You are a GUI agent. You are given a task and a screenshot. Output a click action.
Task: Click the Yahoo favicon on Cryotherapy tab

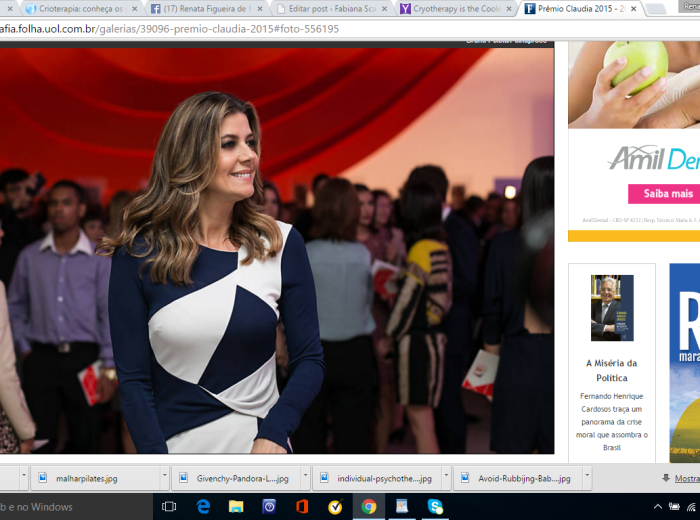click(405, 8)
